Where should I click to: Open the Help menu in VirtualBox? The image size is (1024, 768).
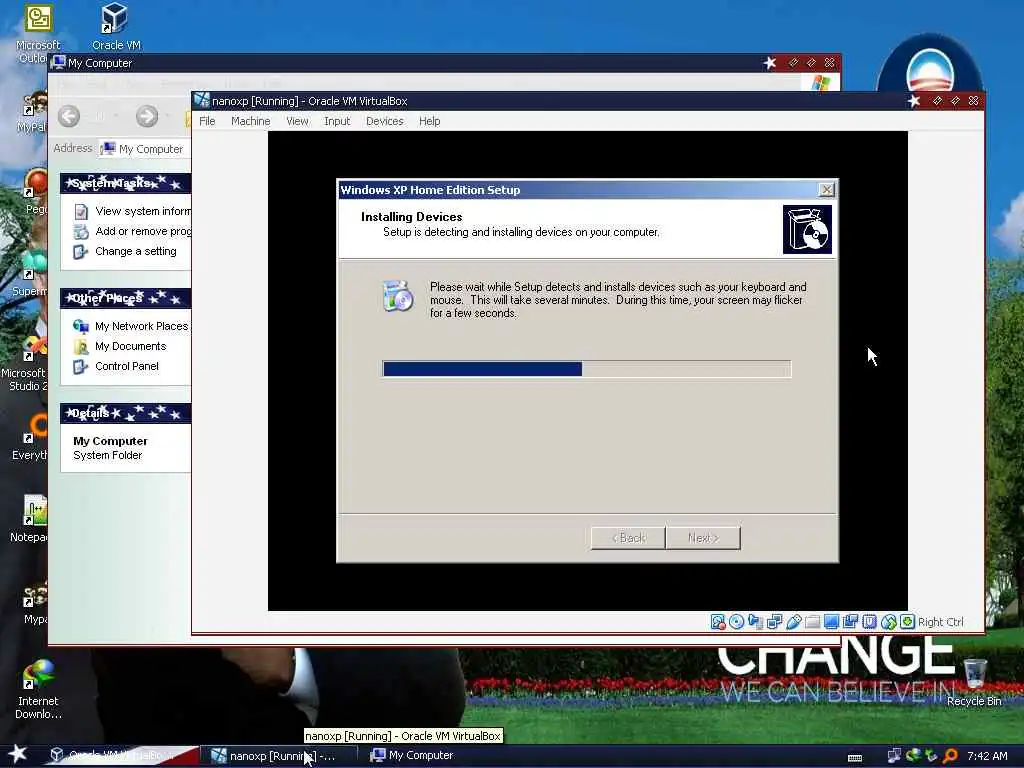click(430, 121)
